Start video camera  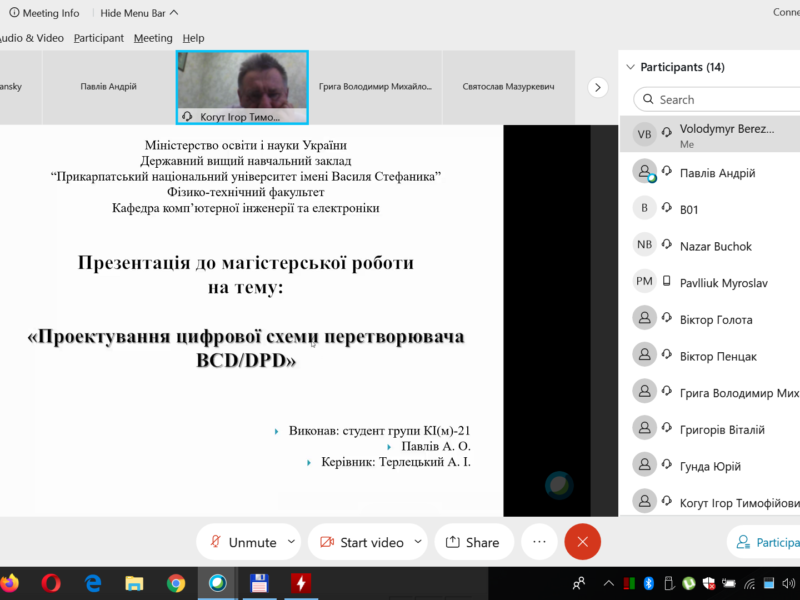click(360, 542)
